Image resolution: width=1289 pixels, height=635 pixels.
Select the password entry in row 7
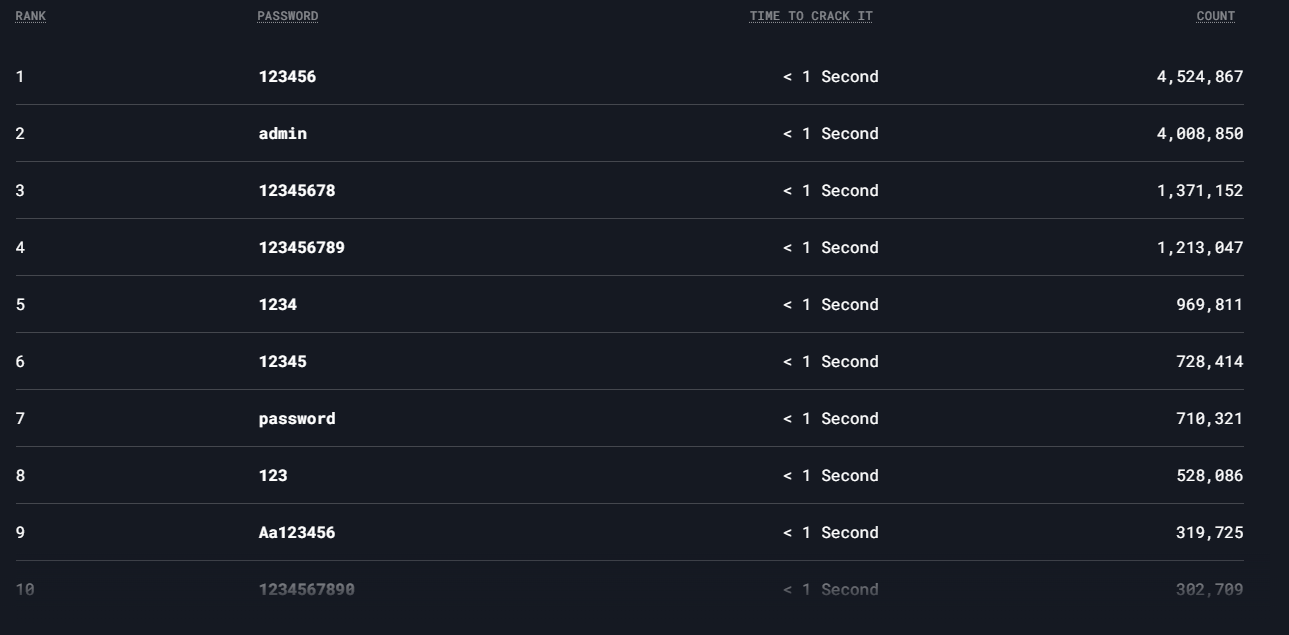pyautogui.click(x=297, y=418)
